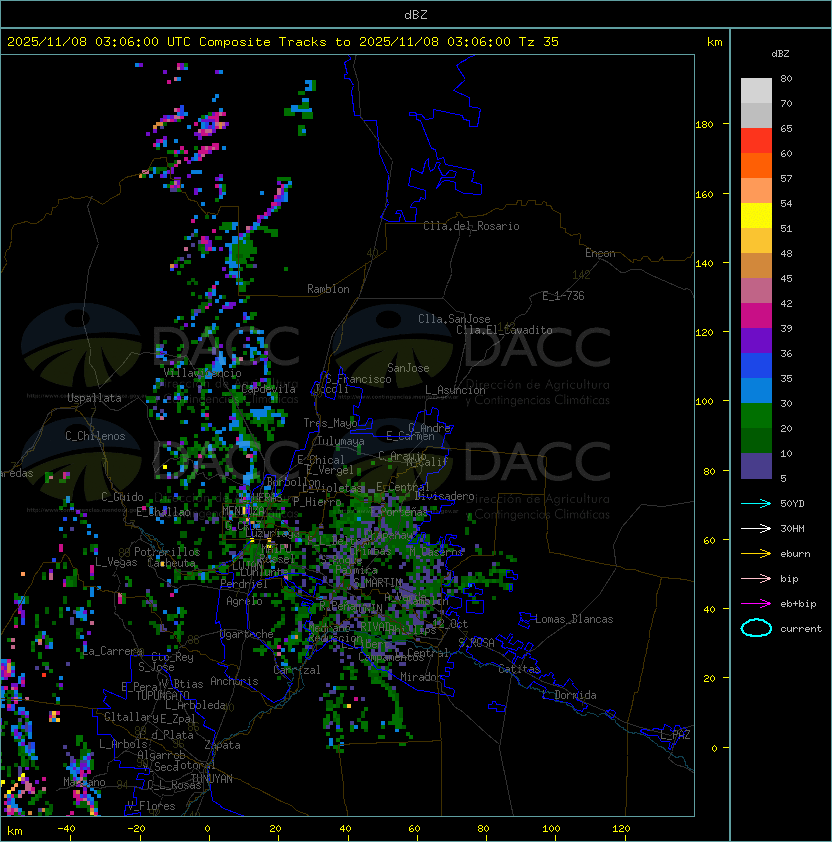The height and width of the screenshot is (842, 832).
Task: Click the Anchoris map label
Action: click(234, 681)
